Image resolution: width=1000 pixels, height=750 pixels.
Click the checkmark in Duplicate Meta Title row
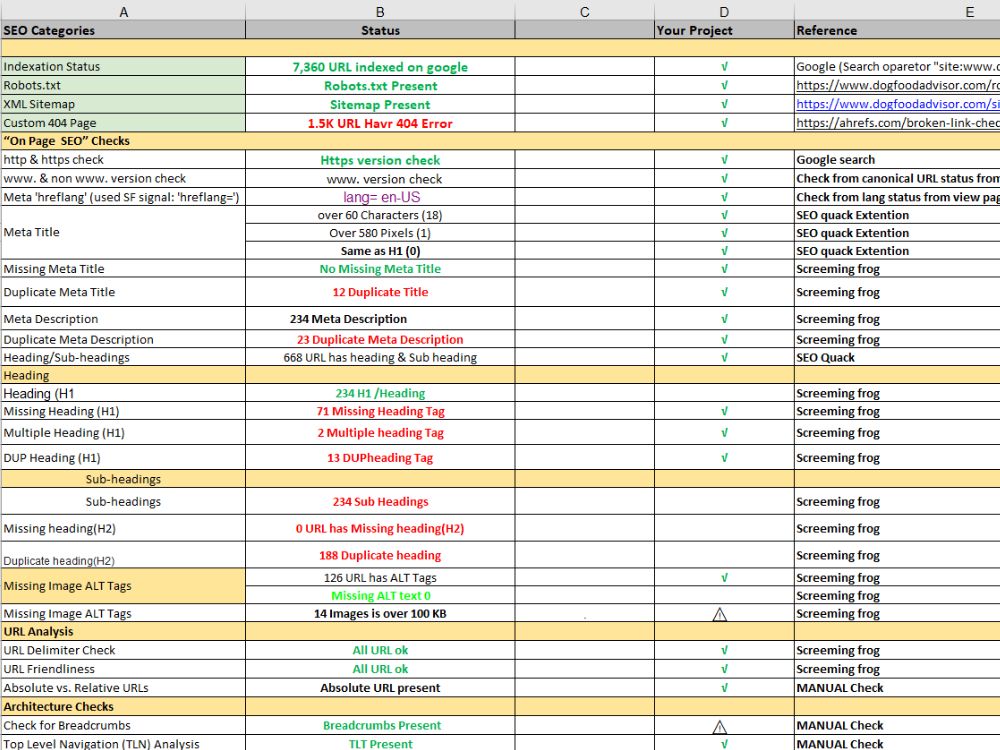[x=724, y=292]
